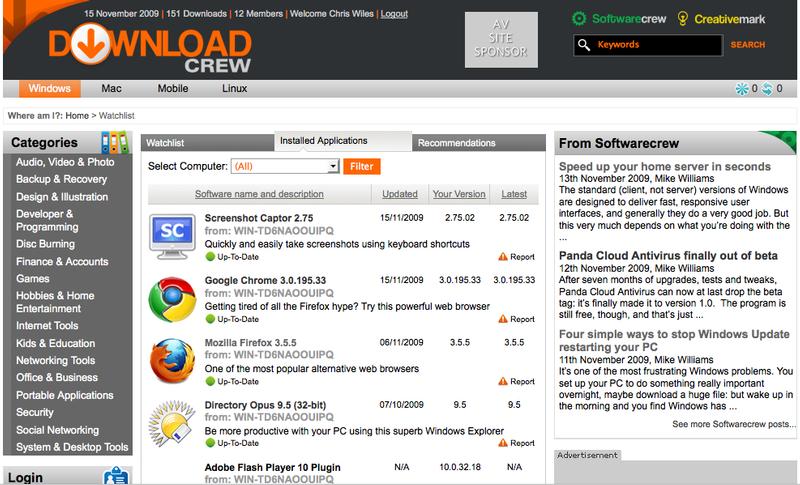Open Screenshot Captor 2.75 title link
Screen dimensions: 800x485
click(259, 218)
